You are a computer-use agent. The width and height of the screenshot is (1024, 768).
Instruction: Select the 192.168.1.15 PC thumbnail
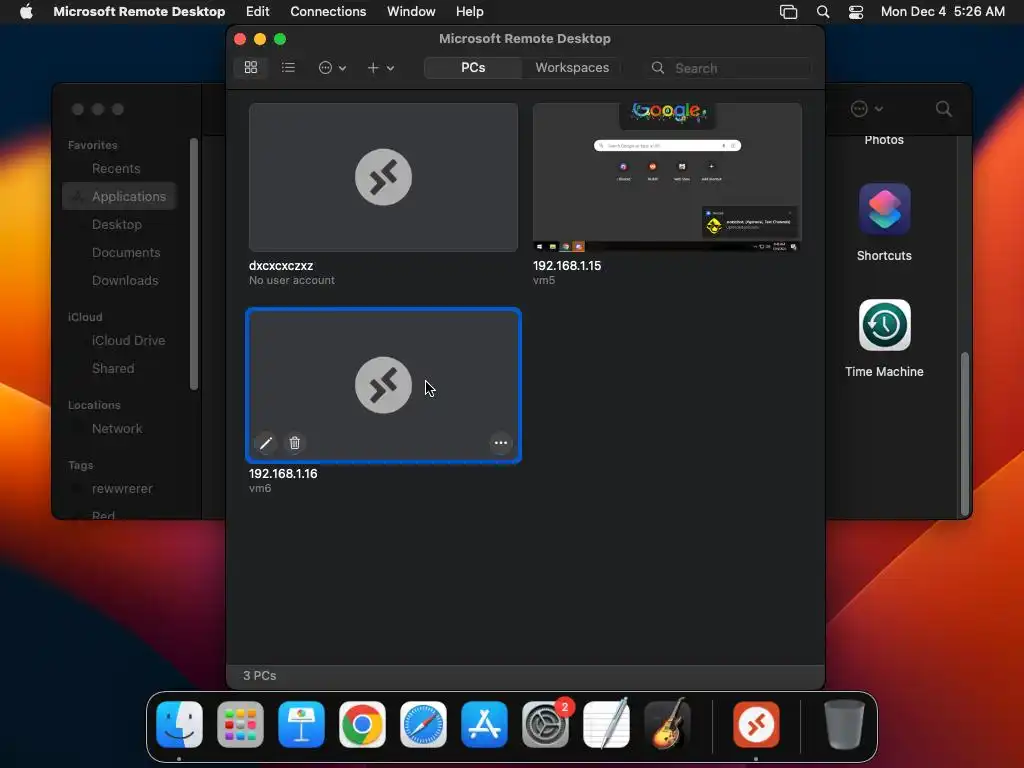pos(667,177)
